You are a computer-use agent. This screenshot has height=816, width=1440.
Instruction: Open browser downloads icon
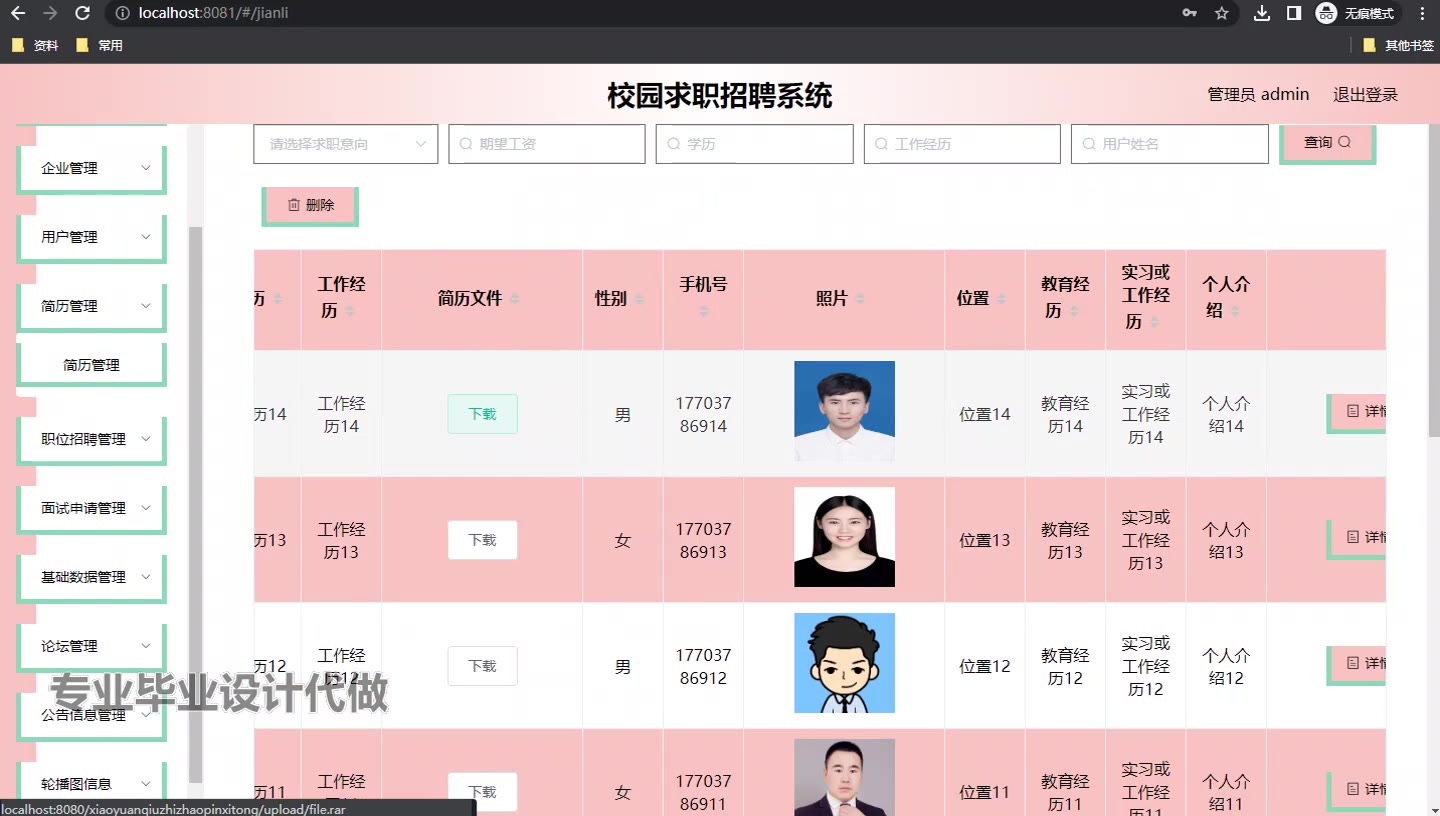point(1262,13)
